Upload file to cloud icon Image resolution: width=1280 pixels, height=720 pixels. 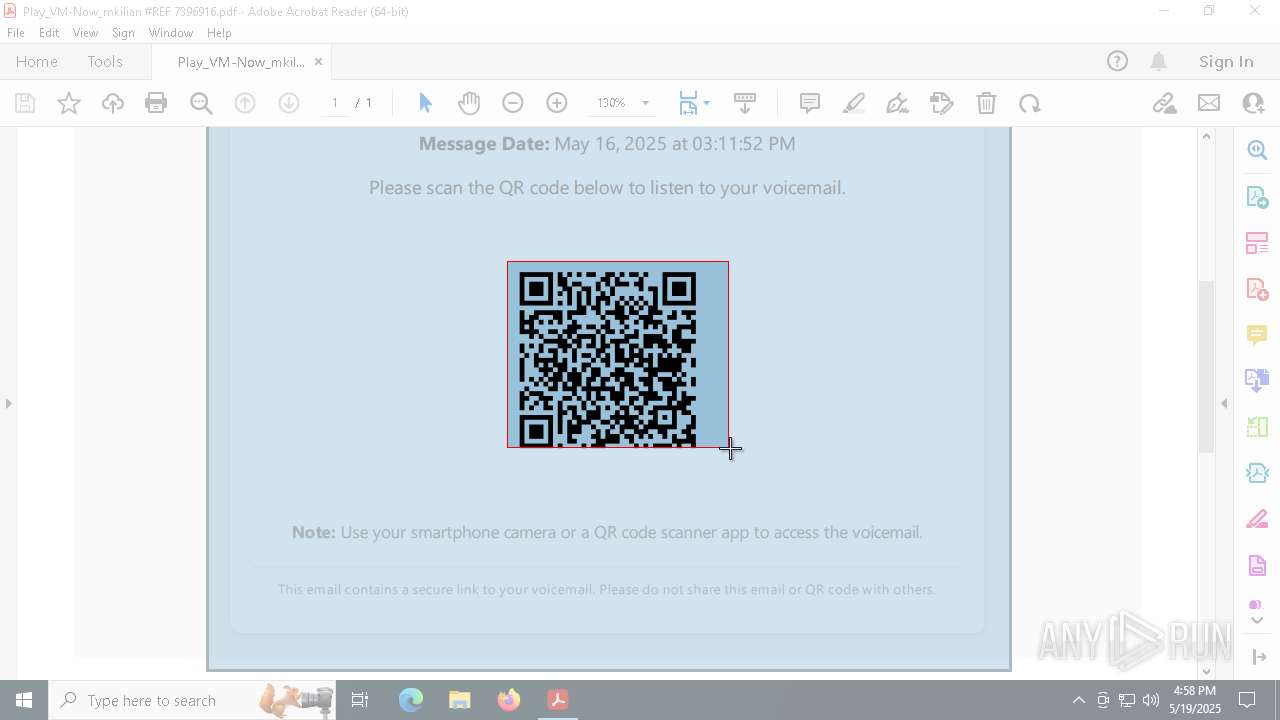click(113, 103)
